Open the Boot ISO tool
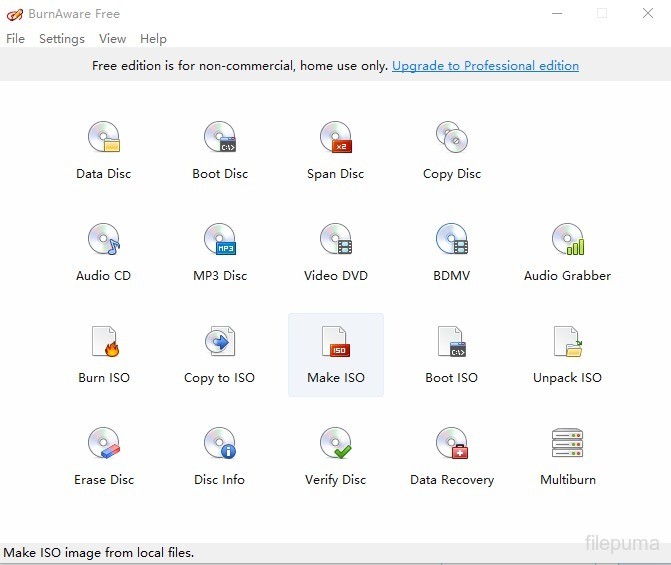This screenshot has height=565, width=671. (452, 355)
